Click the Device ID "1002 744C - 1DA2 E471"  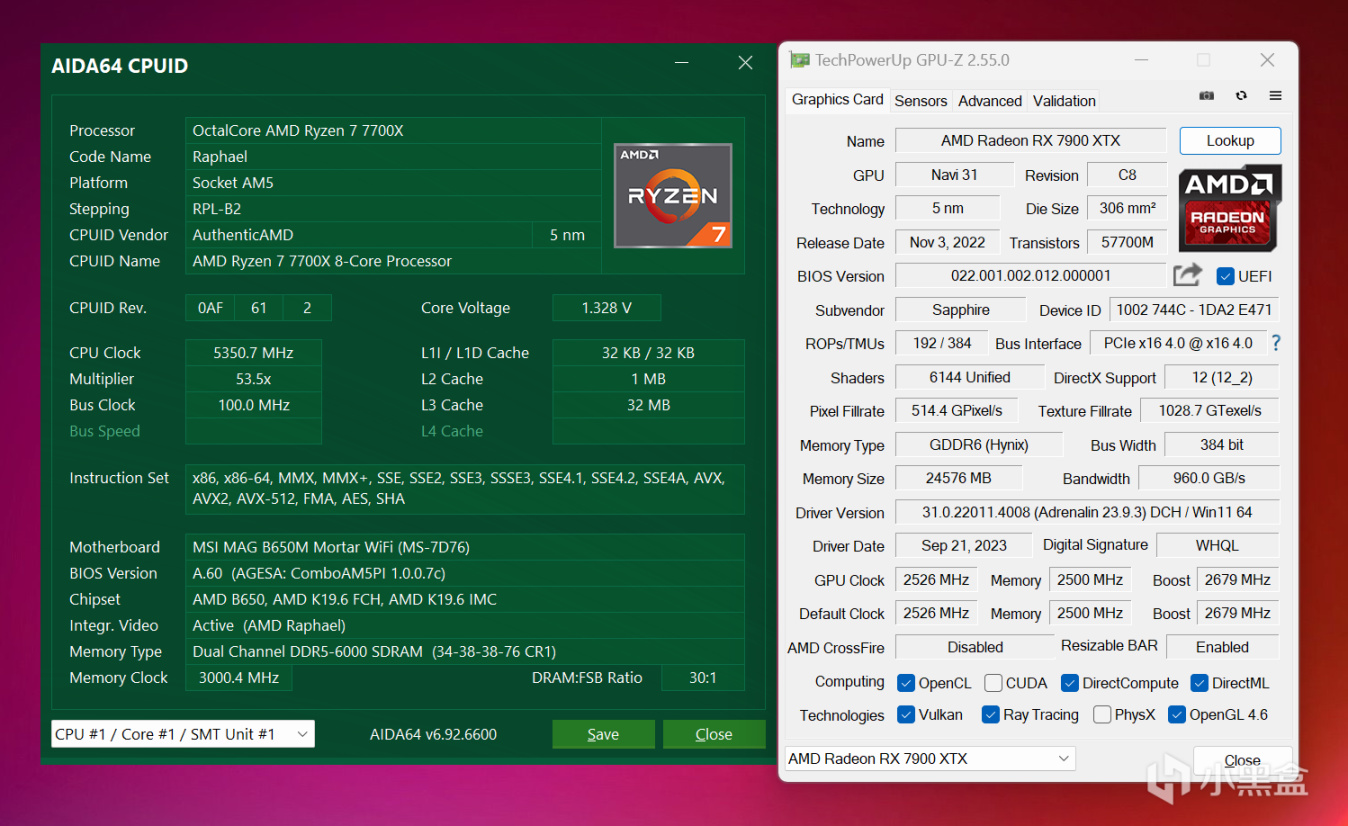(x=1195, y=310)
